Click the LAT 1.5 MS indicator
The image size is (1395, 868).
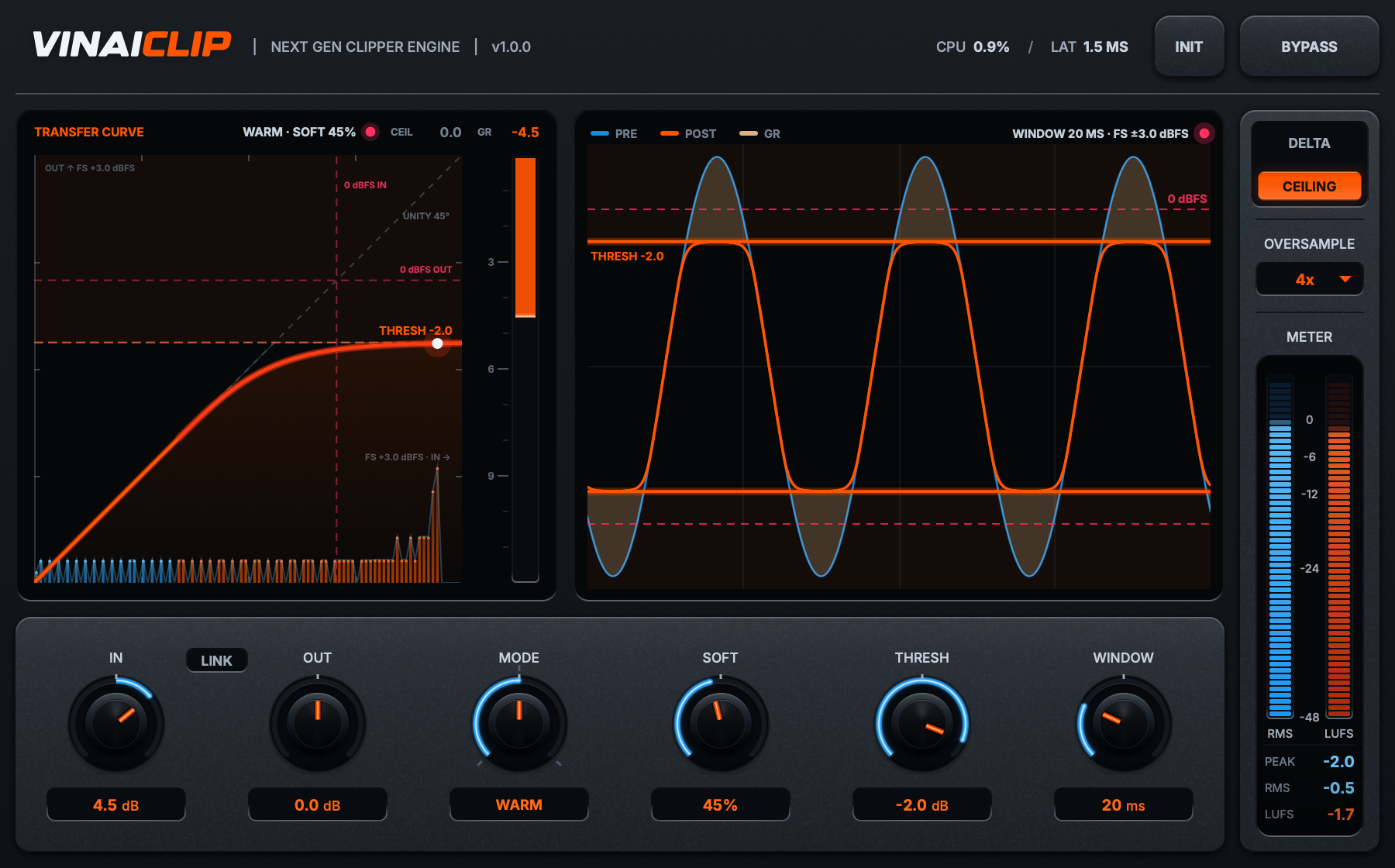[x=1089, y=46]
